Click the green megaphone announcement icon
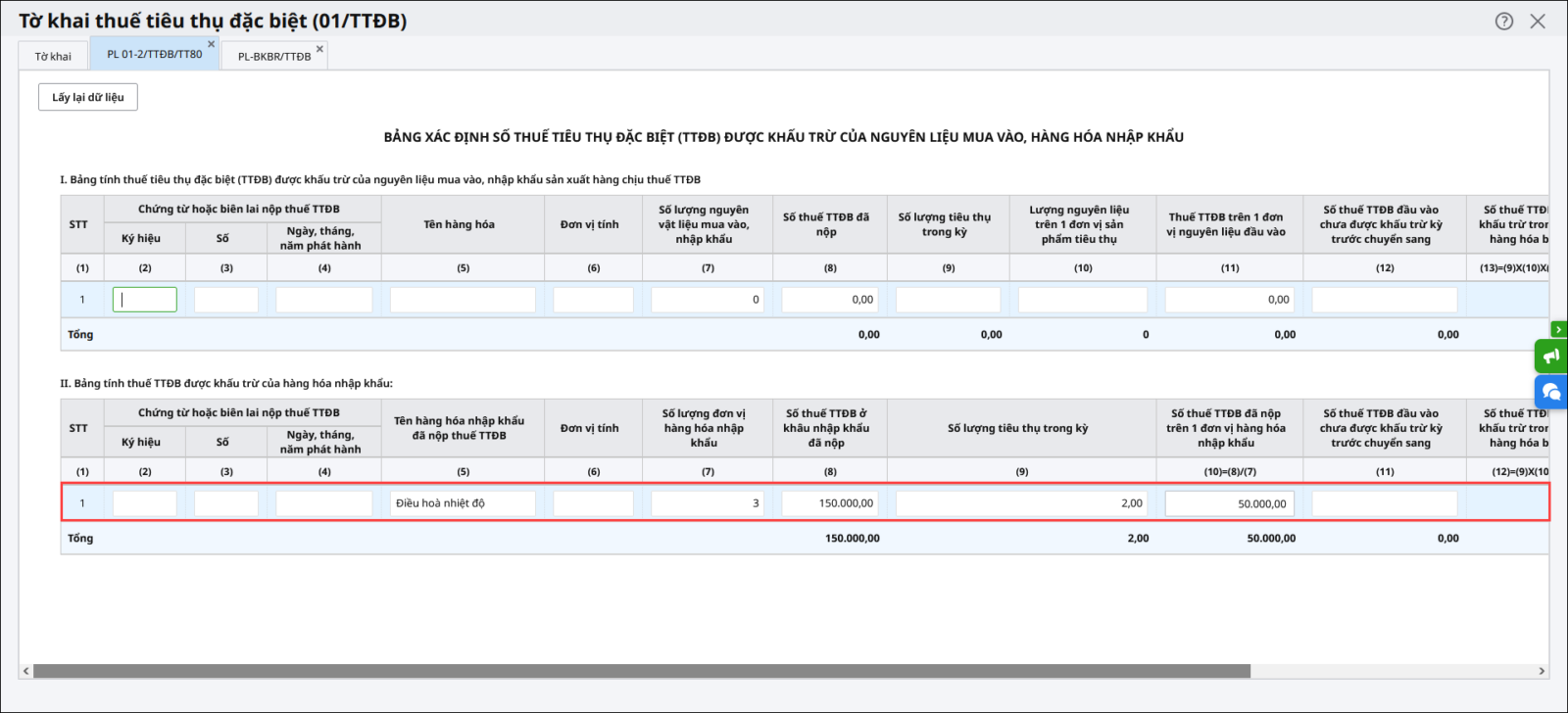 (1551, 356)
